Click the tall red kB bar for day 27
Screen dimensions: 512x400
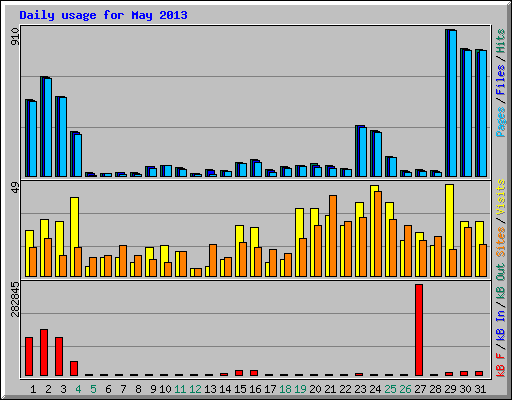pos(419,330)
